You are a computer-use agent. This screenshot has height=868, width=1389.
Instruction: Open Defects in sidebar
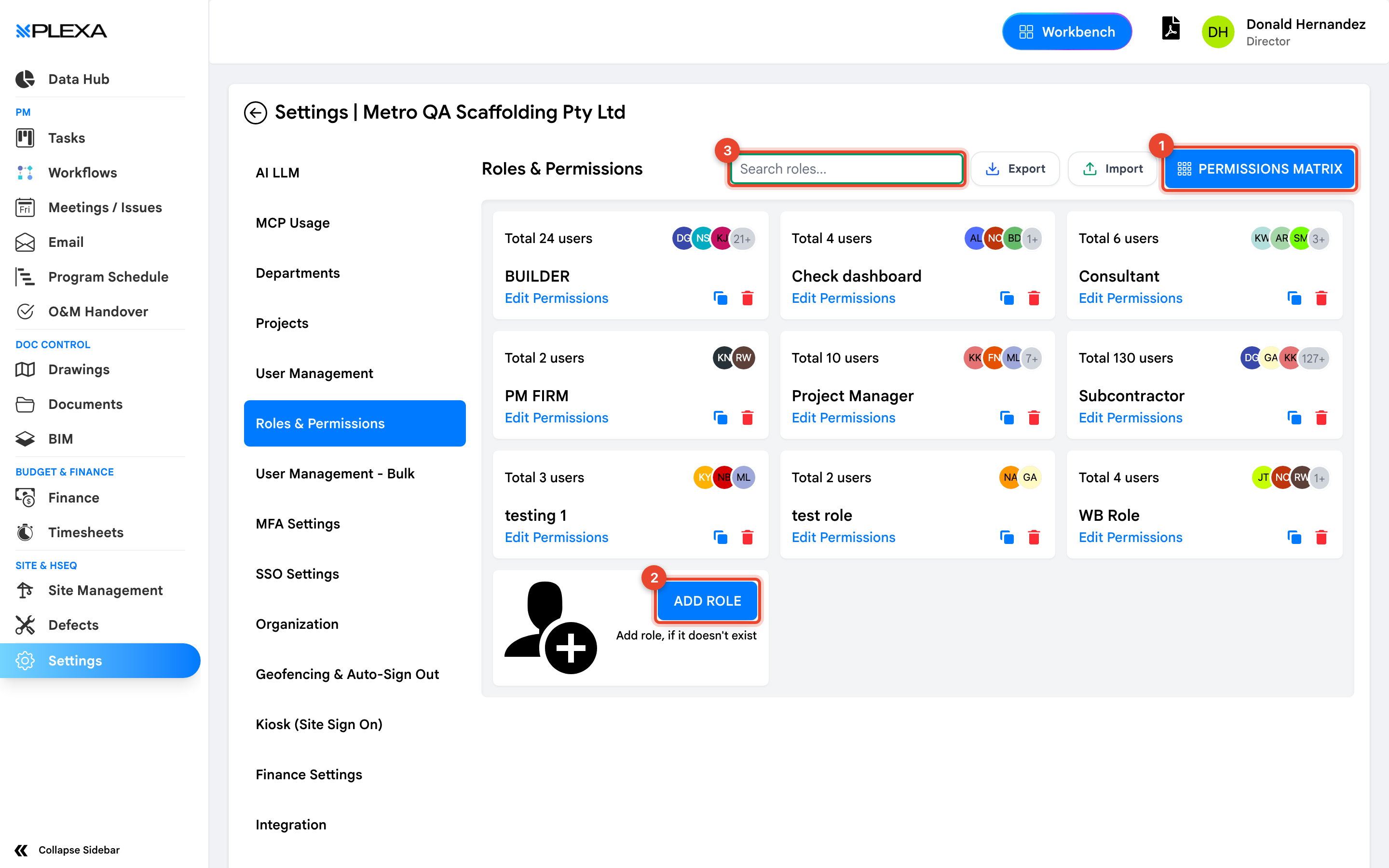click(73, 625)
